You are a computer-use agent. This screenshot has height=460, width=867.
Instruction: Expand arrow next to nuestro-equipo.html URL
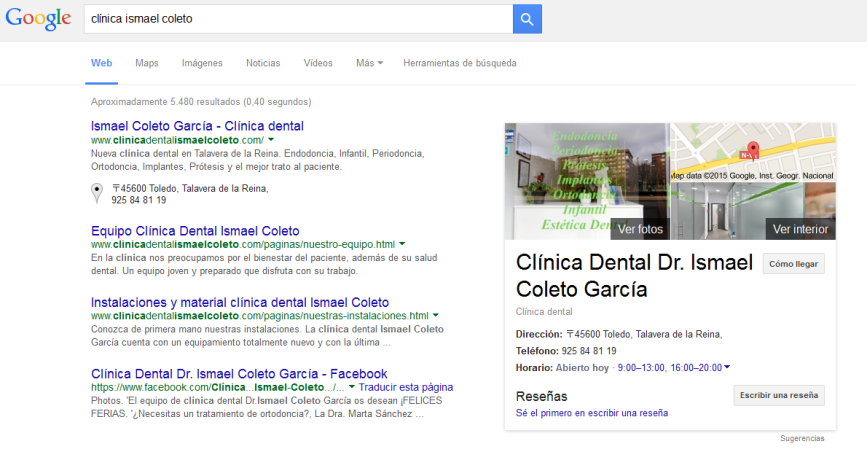(402, 244)
